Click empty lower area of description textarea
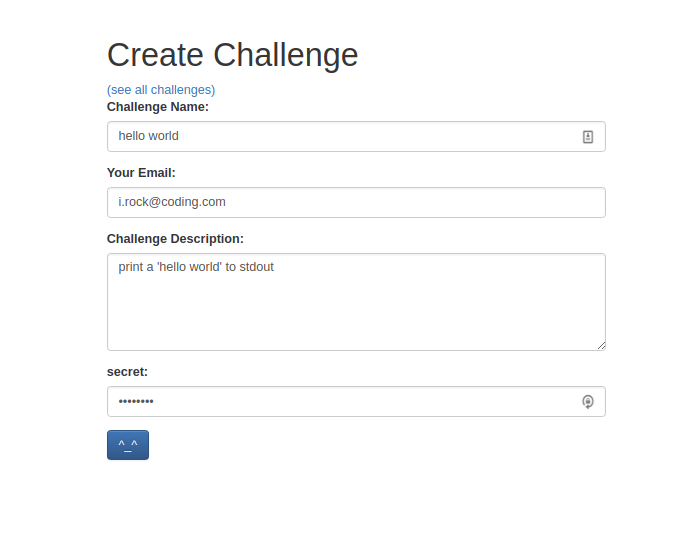This screenshot has width=699, height=550. (x=356, y=321)
